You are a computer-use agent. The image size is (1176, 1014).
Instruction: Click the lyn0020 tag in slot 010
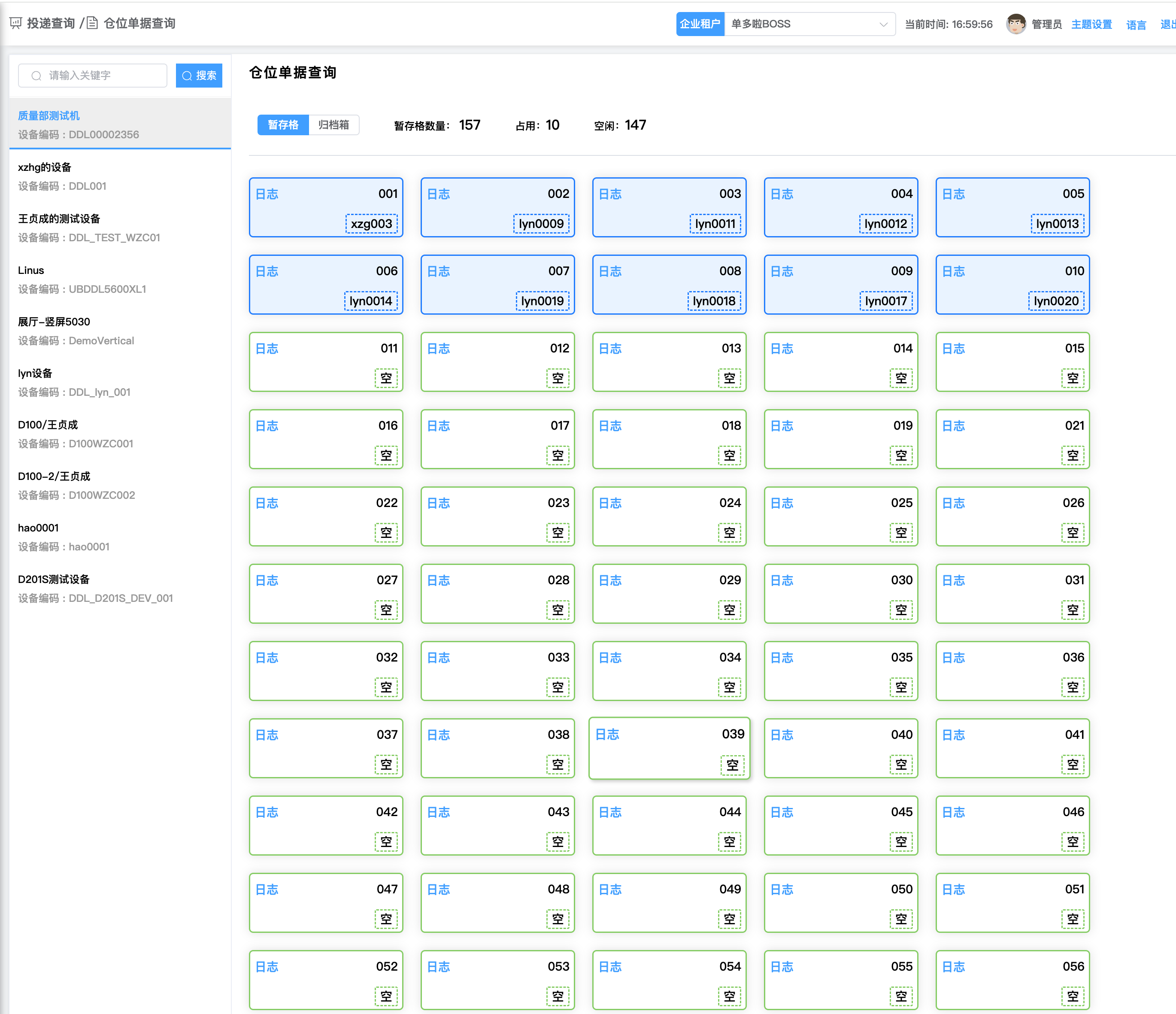1056,301
